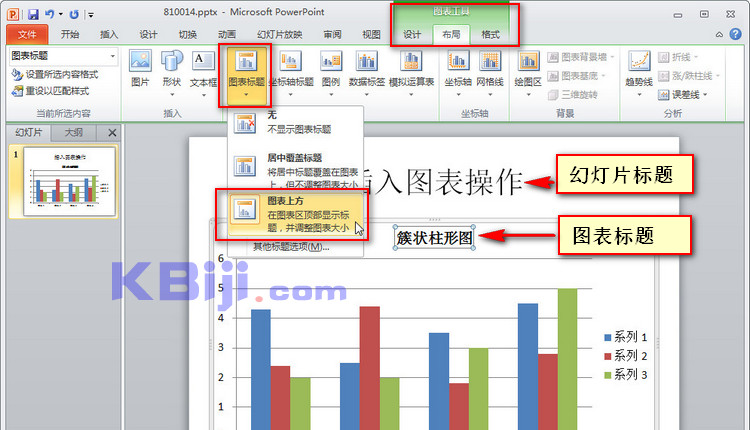Open the 绘图区 plot area menu
This screenshot has height=430, width=750.
528,73
